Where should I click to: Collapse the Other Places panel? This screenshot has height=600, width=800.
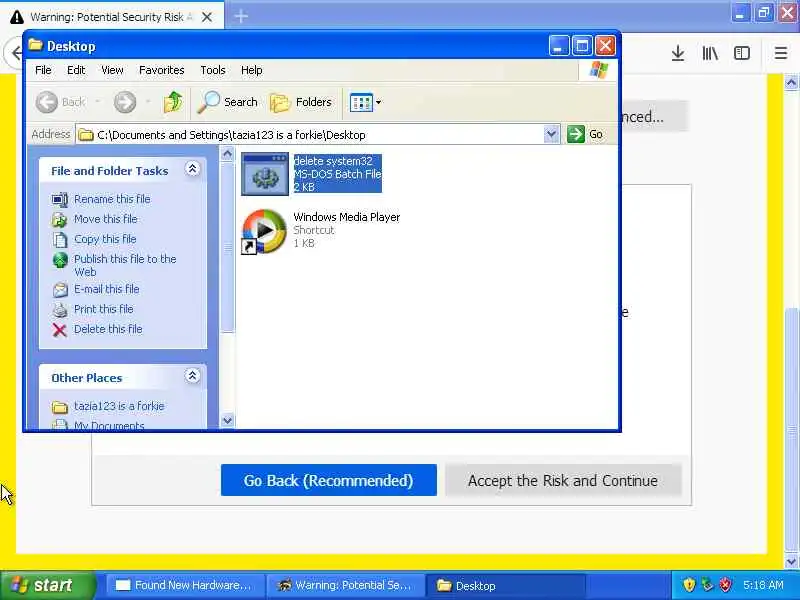[x=192, y=376]
